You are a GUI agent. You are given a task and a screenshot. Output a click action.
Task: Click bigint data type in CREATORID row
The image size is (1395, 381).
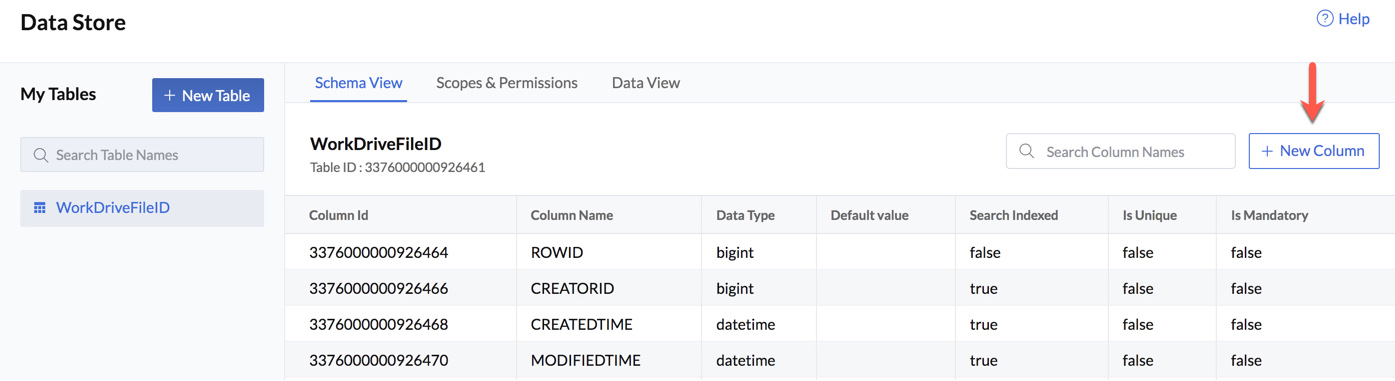pyautogui.click(x=735, y=288)
